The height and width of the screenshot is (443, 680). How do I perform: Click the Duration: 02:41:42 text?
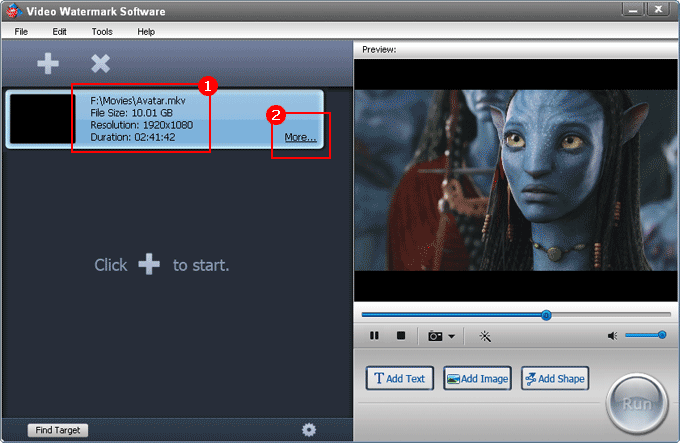[x=133, y=137]
